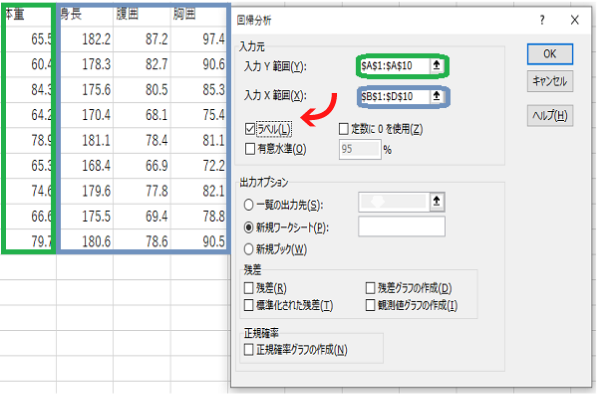Select the 身長 header cell
Screen dimensions: 600x400
(x=85, y=13)
